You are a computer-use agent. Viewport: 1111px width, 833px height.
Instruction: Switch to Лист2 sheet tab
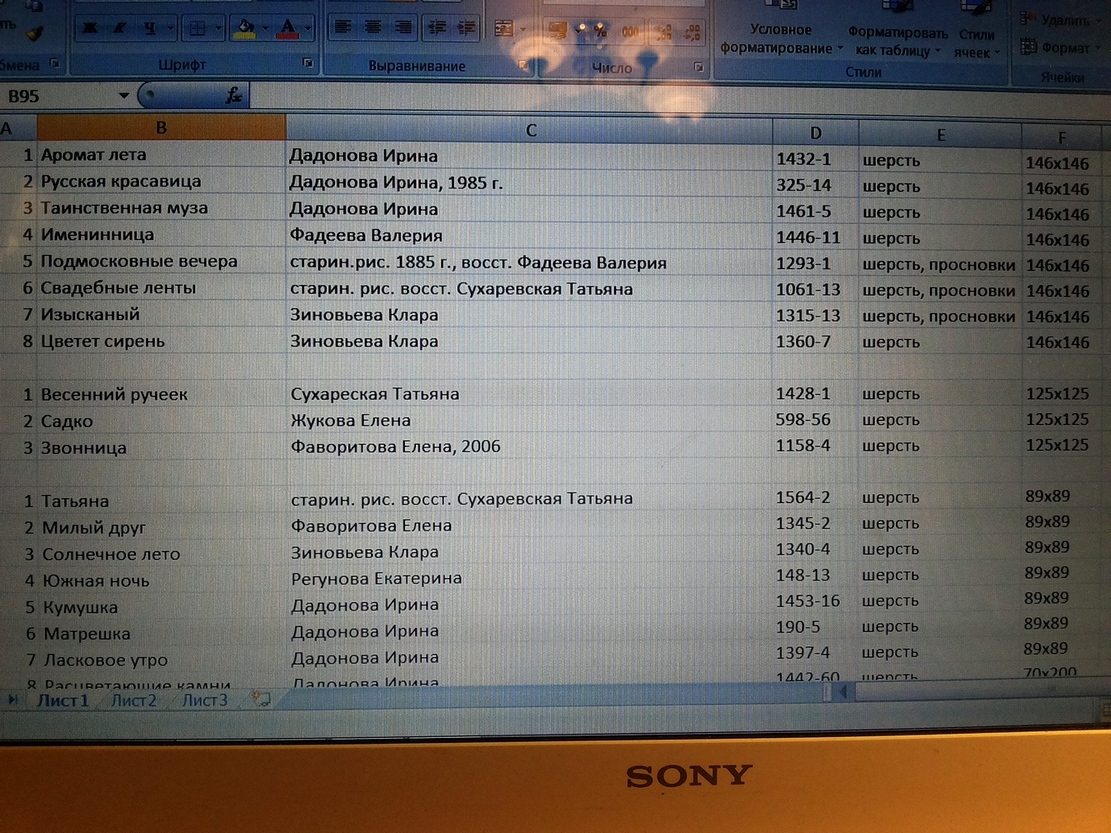134,700
